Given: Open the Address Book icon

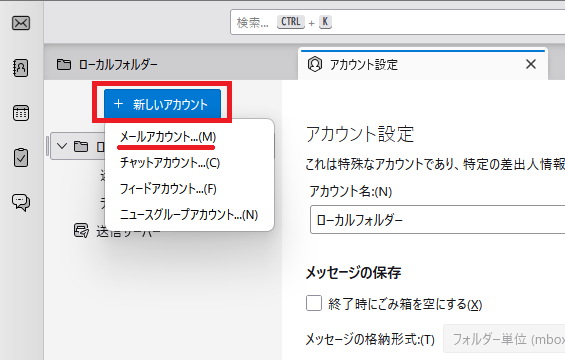Looking at the screenshot, I should pyautogui.click(x=21, y=68).
